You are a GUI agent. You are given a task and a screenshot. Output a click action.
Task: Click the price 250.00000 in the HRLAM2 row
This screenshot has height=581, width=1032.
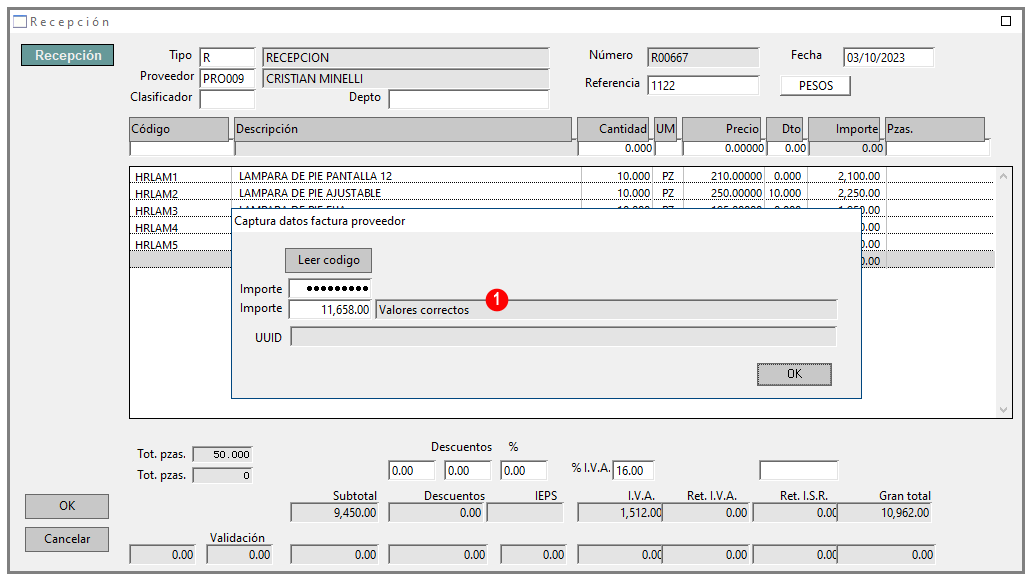tap(736, 193)
